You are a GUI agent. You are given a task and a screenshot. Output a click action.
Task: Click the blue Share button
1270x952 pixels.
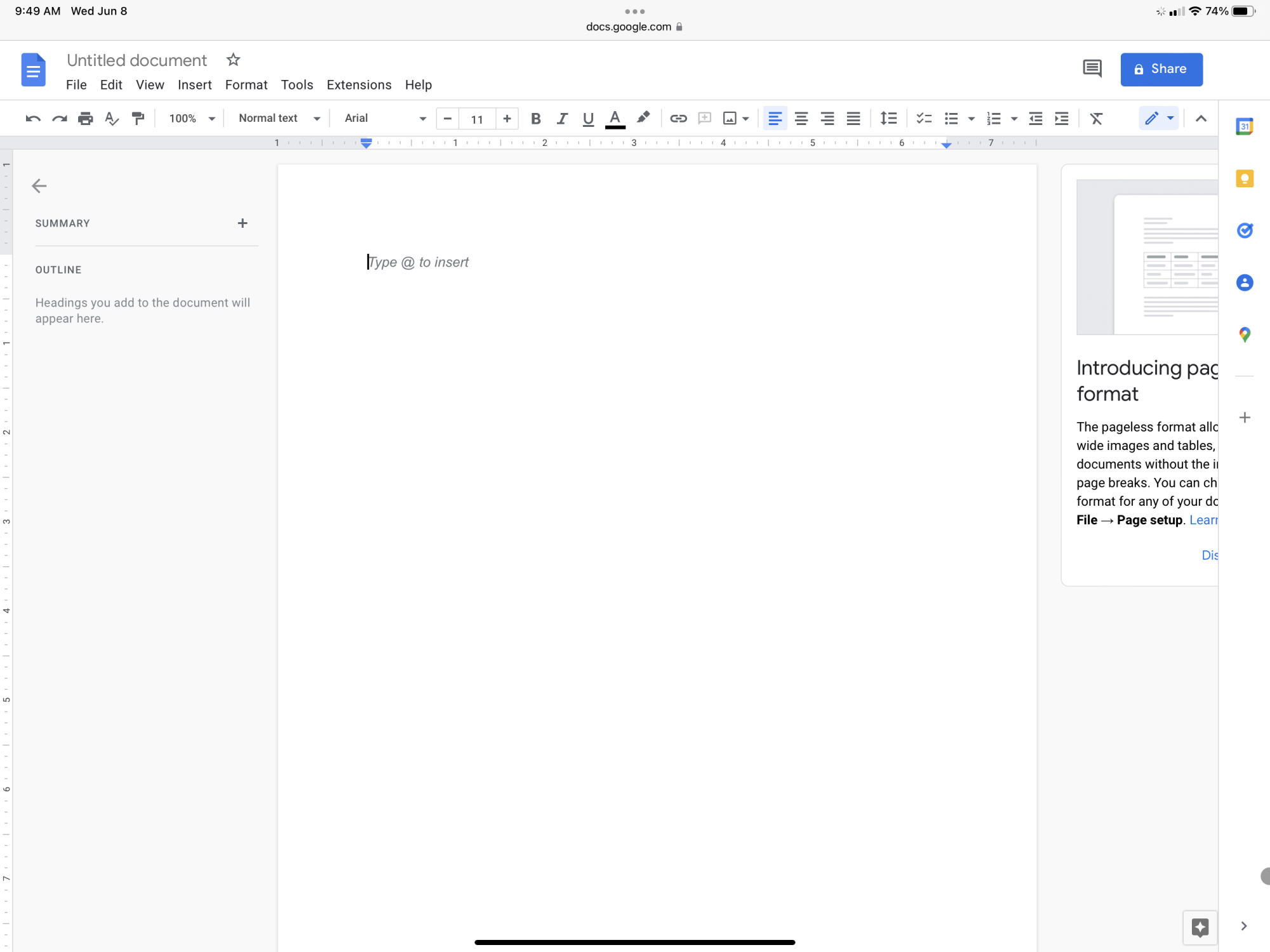(1161, 69)
